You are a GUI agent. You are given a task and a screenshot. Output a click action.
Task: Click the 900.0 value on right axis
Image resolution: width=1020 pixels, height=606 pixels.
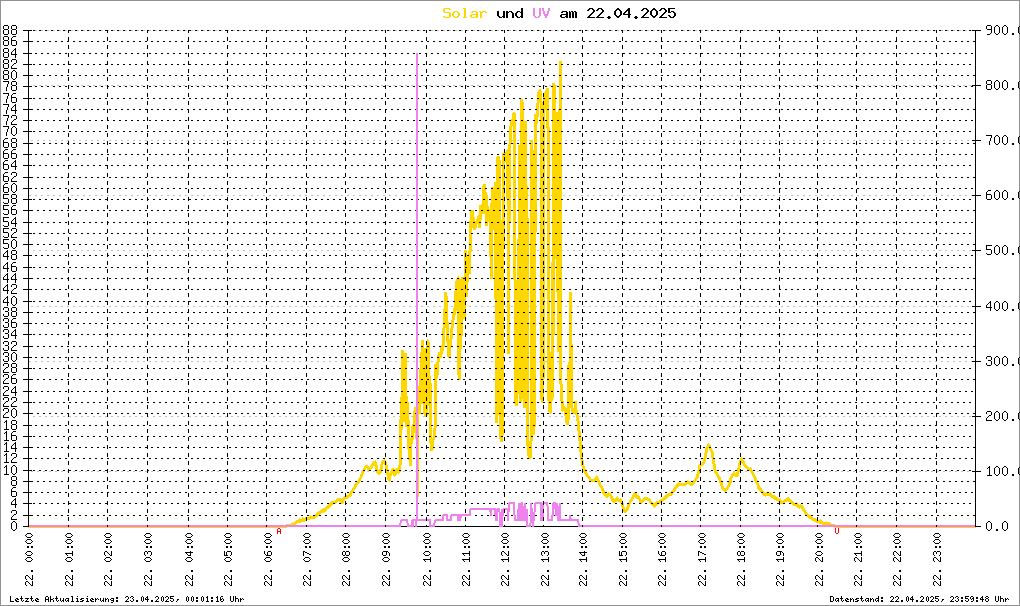click(999, 31)
